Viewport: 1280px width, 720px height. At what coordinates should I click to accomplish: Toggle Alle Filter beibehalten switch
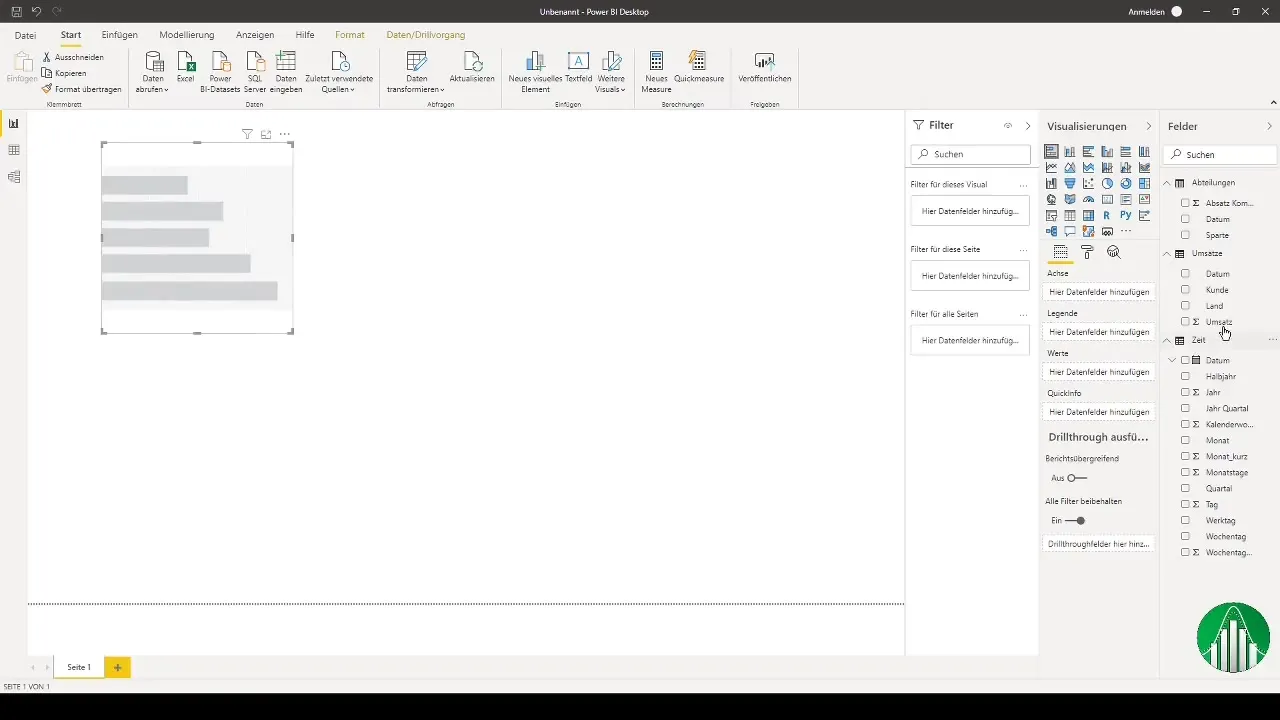click(1075, 521)
